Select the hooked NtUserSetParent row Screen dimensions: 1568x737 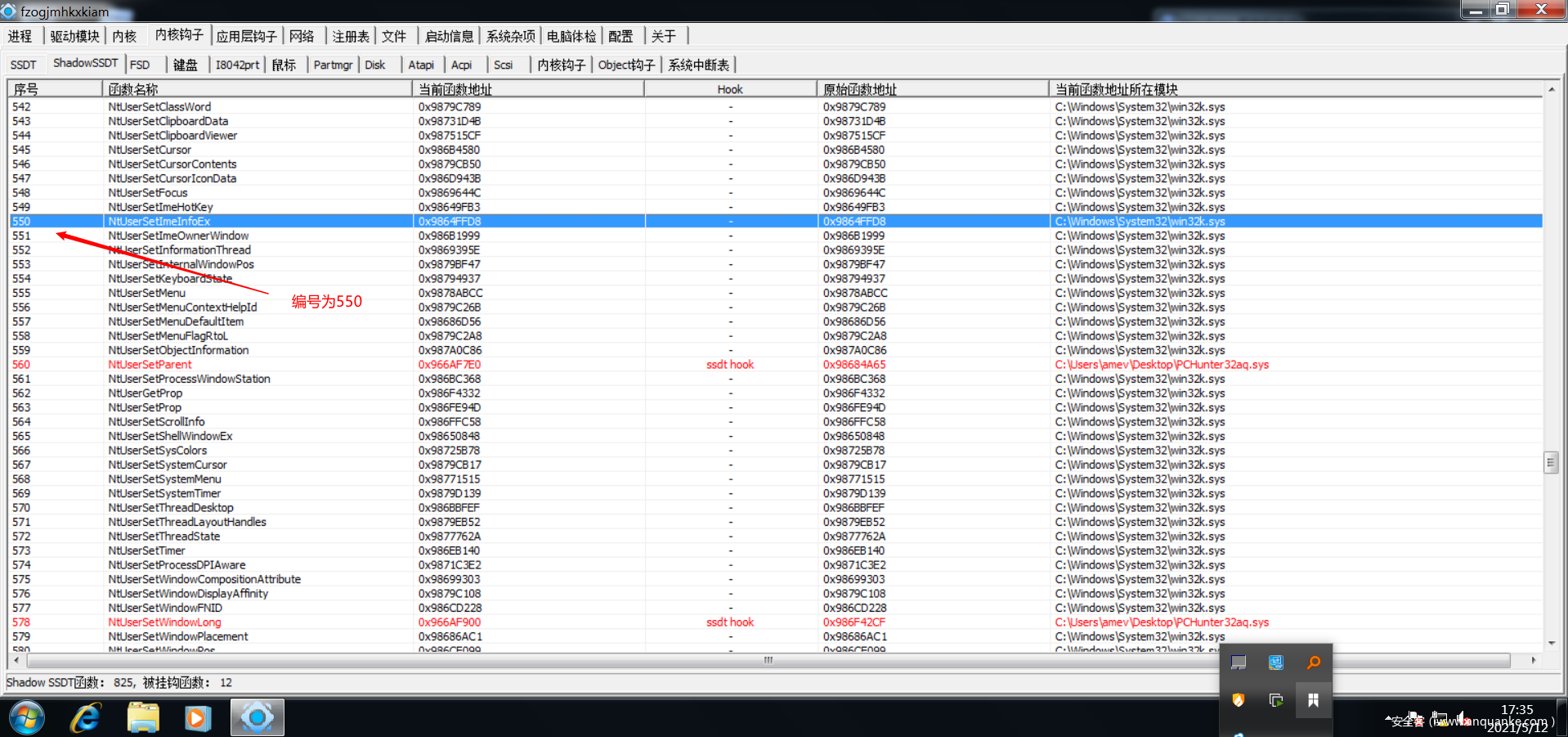point(150,365)
